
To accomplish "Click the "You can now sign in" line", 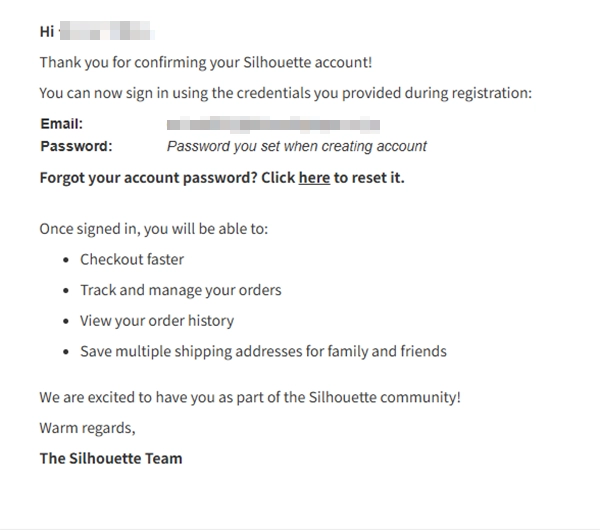I will coord(285,93).
